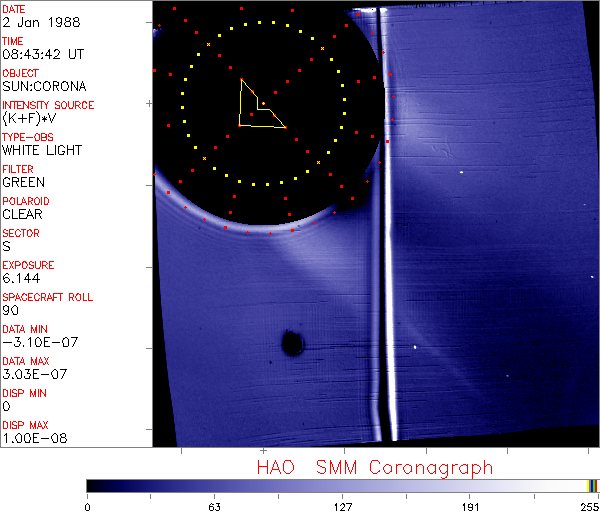
Task: Click the multicolor end of the color bar
Action: click(593, 485)
